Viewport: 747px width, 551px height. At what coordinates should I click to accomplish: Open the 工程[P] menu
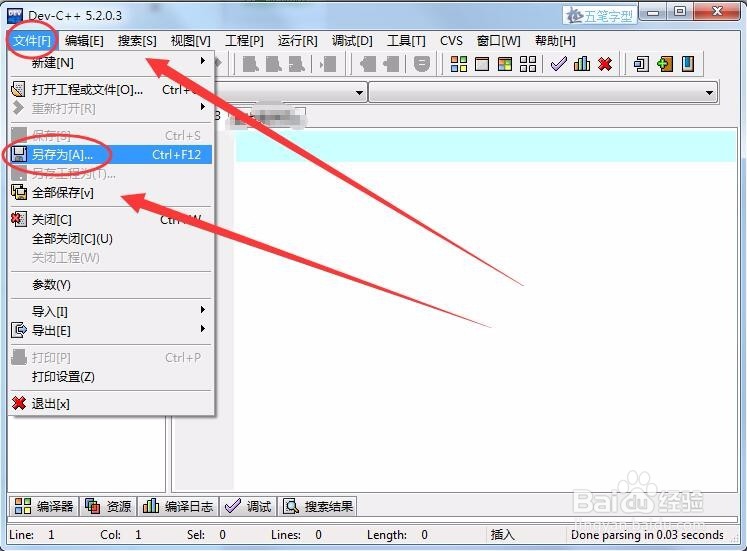[244, 41]
